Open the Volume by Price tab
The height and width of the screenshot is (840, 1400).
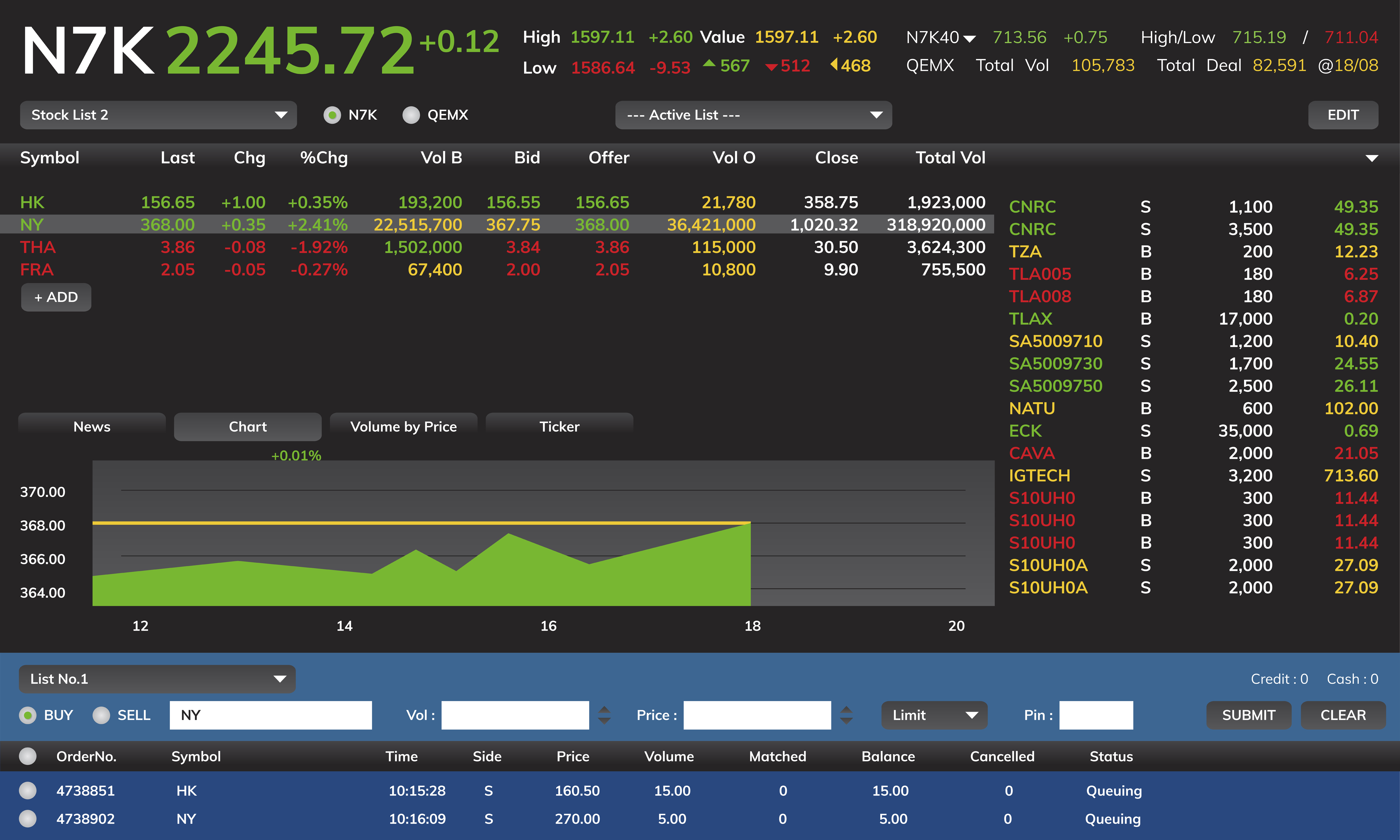coord(403,427)
